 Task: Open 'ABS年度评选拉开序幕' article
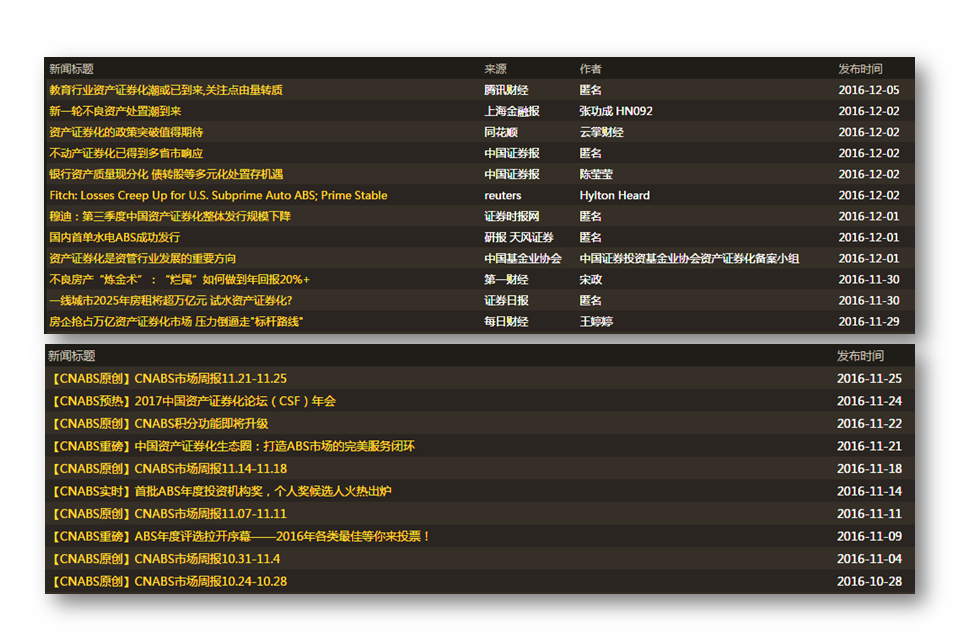(x=240, y=536)
